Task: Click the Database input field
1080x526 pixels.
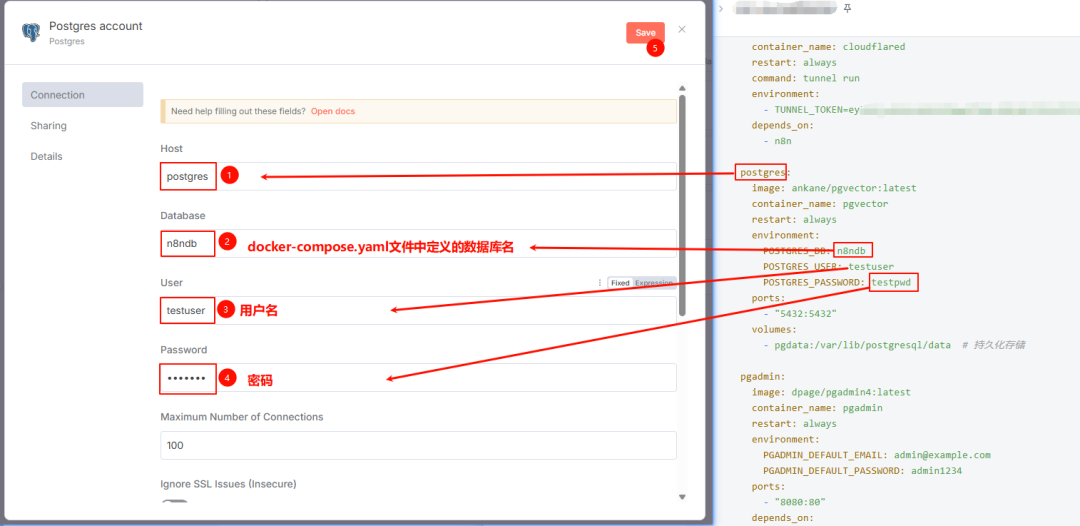Action: [418, 243]
